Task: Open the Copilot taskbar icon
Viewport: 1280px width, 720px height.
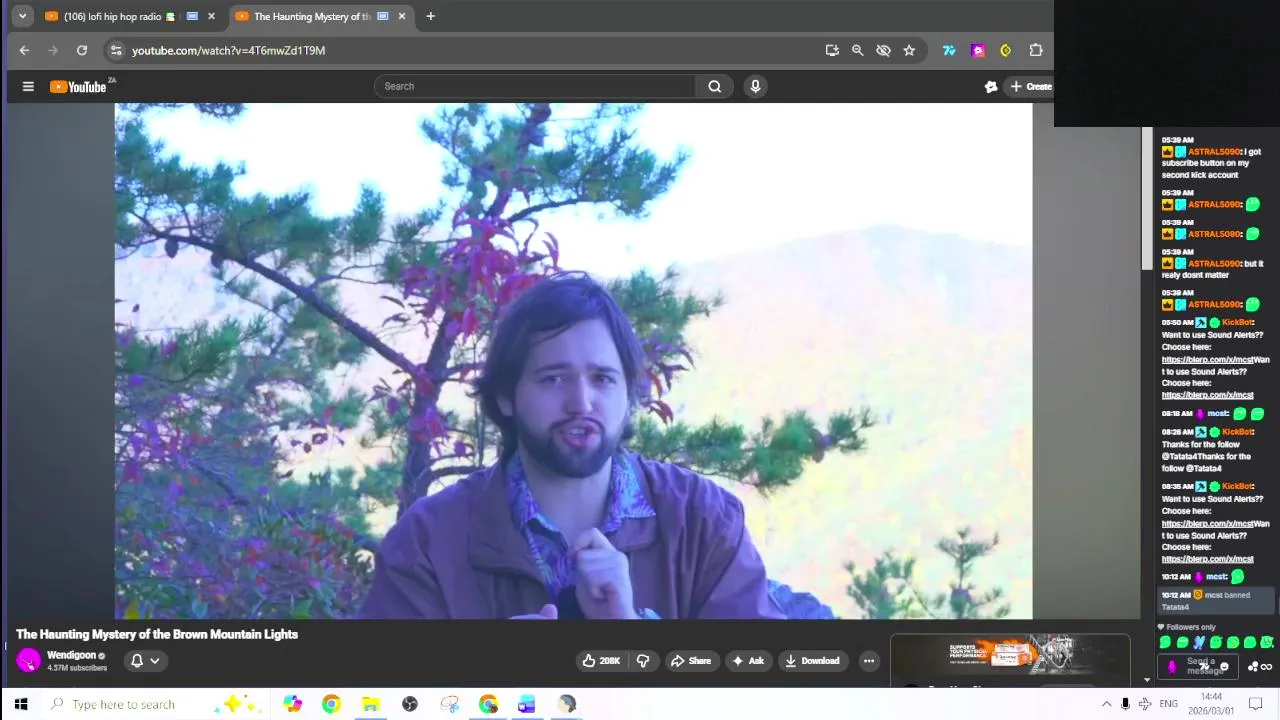Action: click(x=292, y=704)
